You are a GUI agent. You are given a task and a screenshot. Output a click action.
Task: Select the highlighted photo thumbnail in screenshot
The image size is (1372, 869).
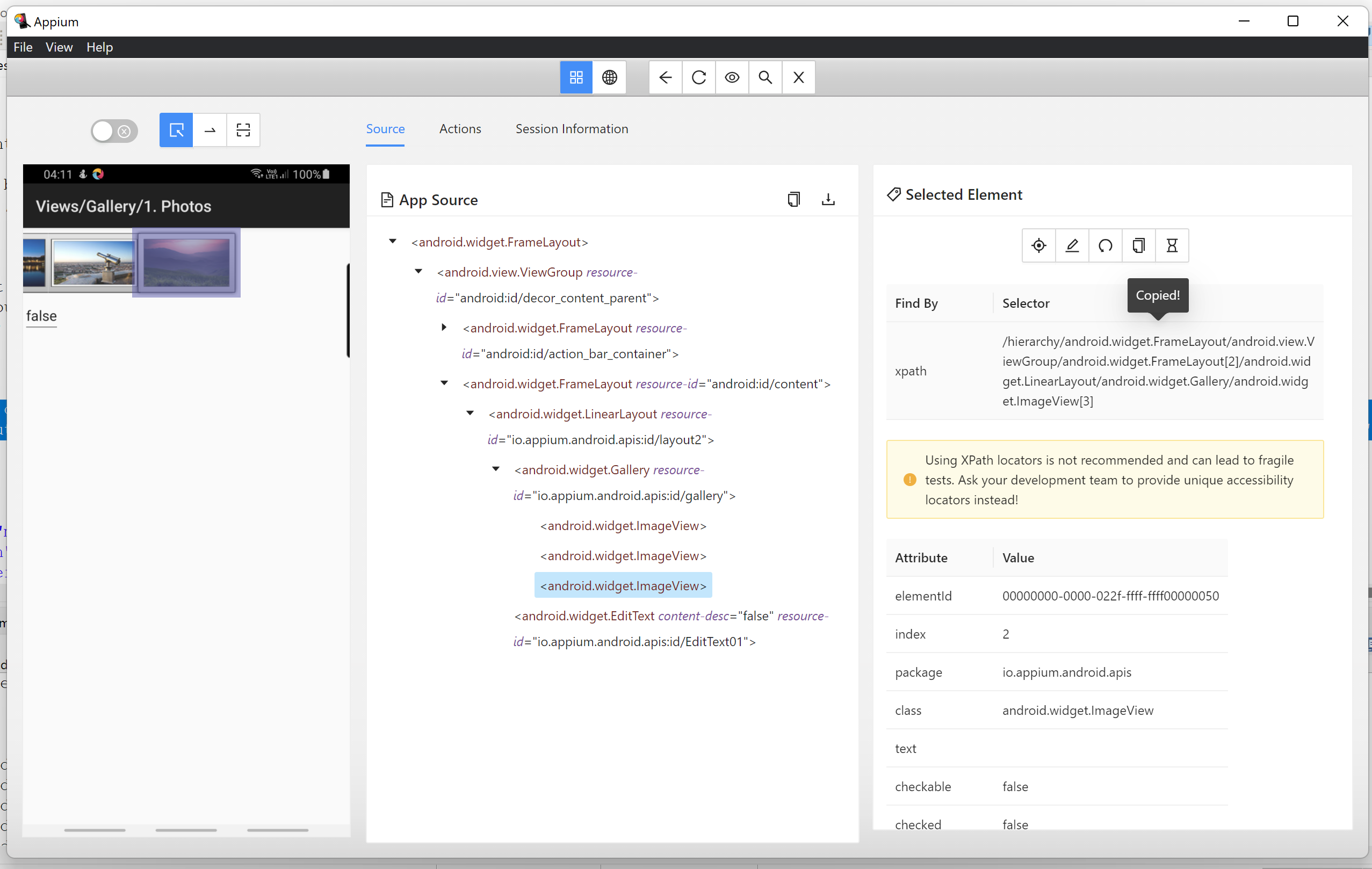click(x=186, y=263)
